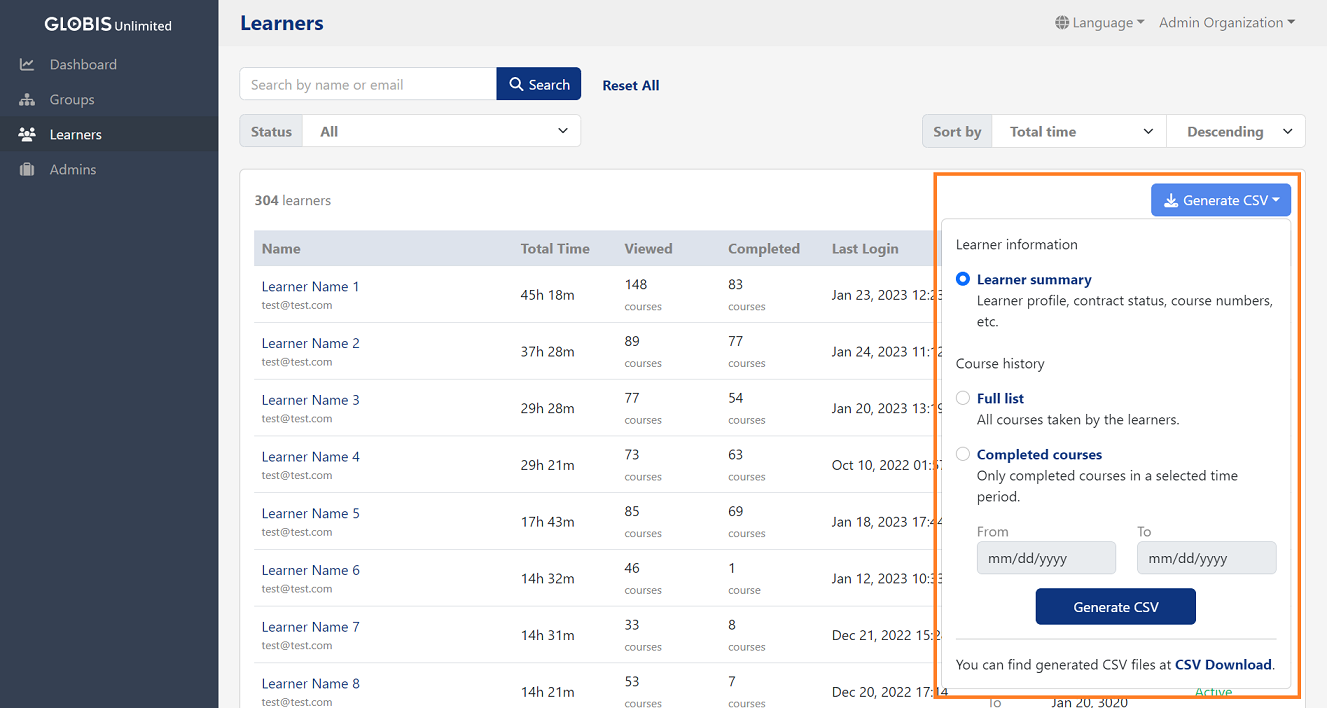Click the Learners people icon in the sidebar
Screen dimensions: 1327x708
pyautogui.click(x=27, y=134)
